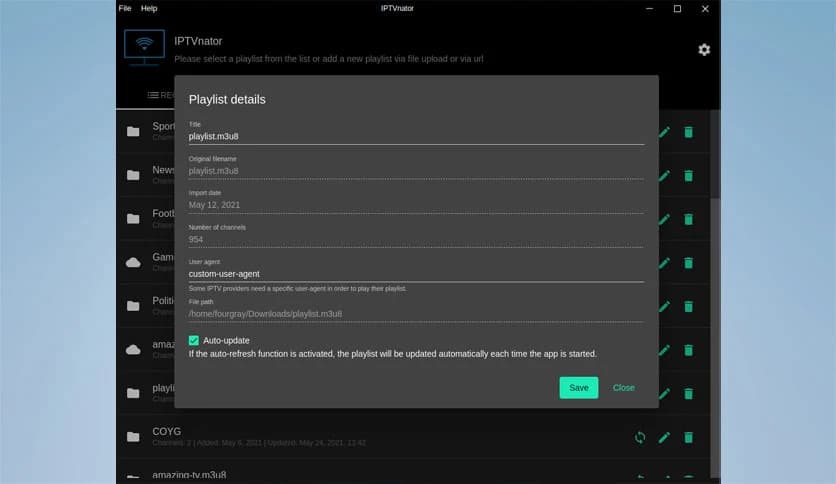Delete the Gaming playlist with its trash icon
This screenshot has width=836, height=484.
(688, 263)
